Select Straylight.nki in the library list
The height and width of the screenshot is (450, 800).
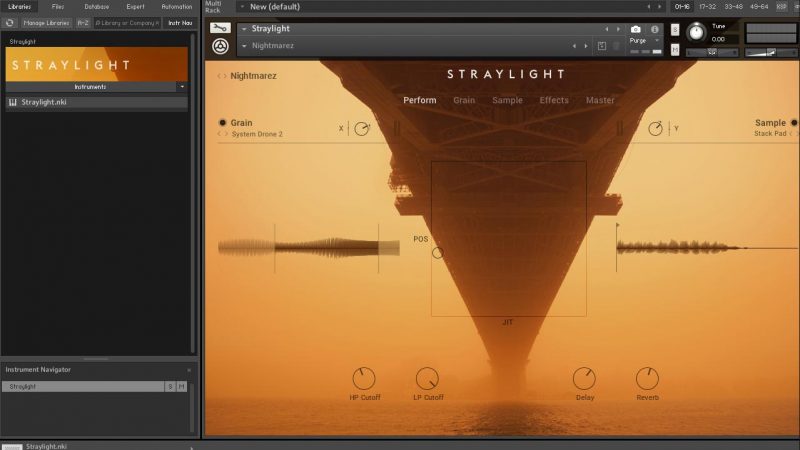click(96, 102)
